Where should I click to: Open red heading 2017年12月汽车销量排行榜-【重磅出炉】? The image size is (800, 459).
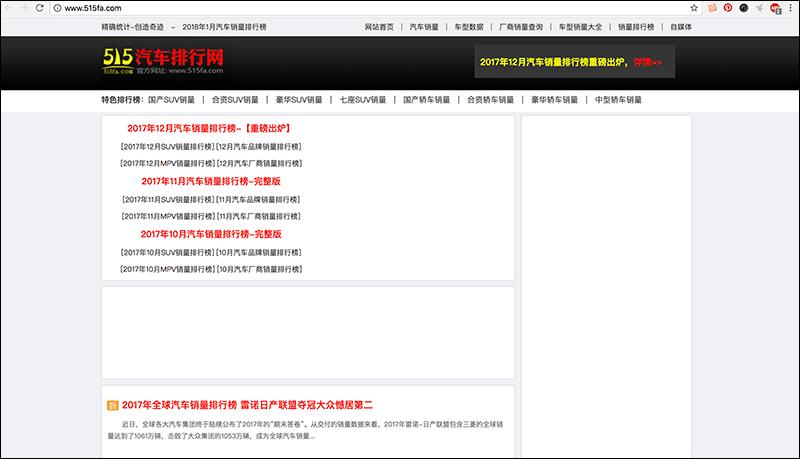coord(209,129)
